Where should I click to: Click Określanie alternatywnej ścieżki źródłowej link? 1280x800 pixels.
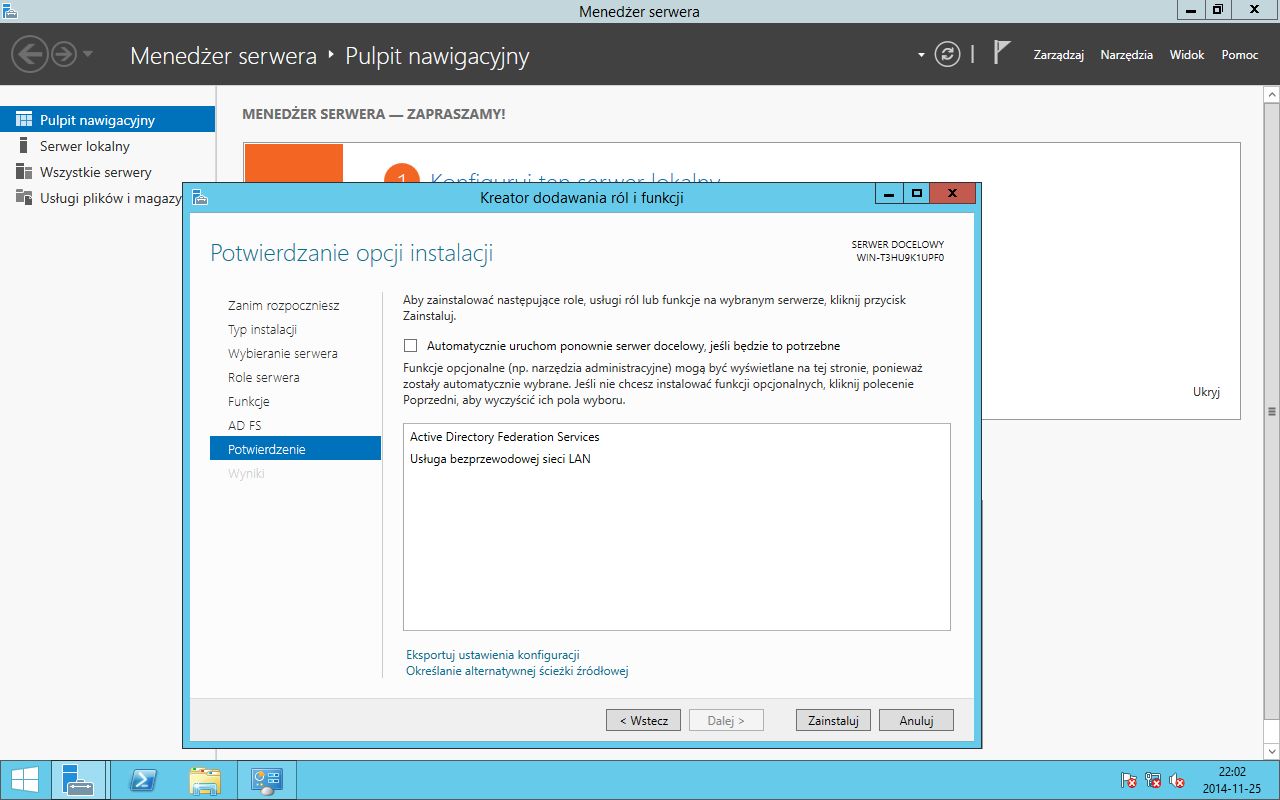(x=517, y=671)
